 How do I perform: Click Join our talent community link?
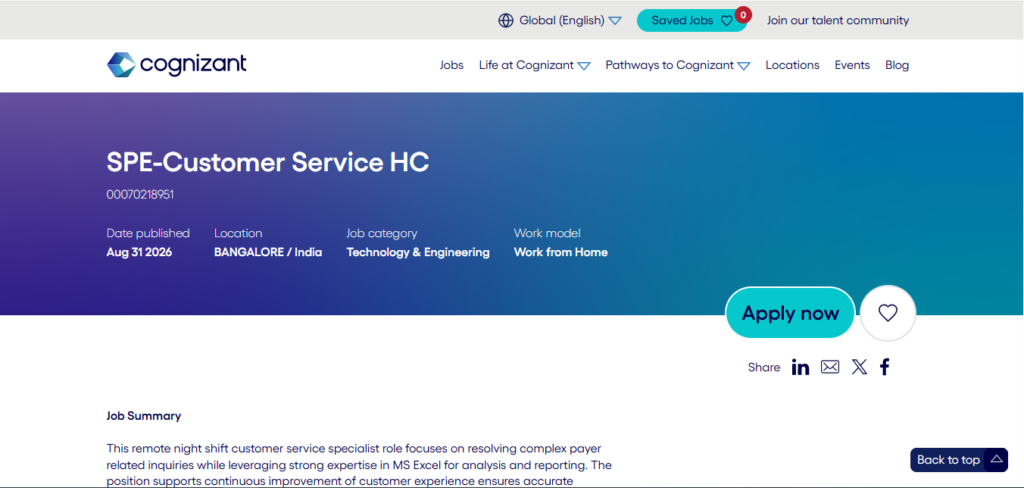[x=838, y=20]
